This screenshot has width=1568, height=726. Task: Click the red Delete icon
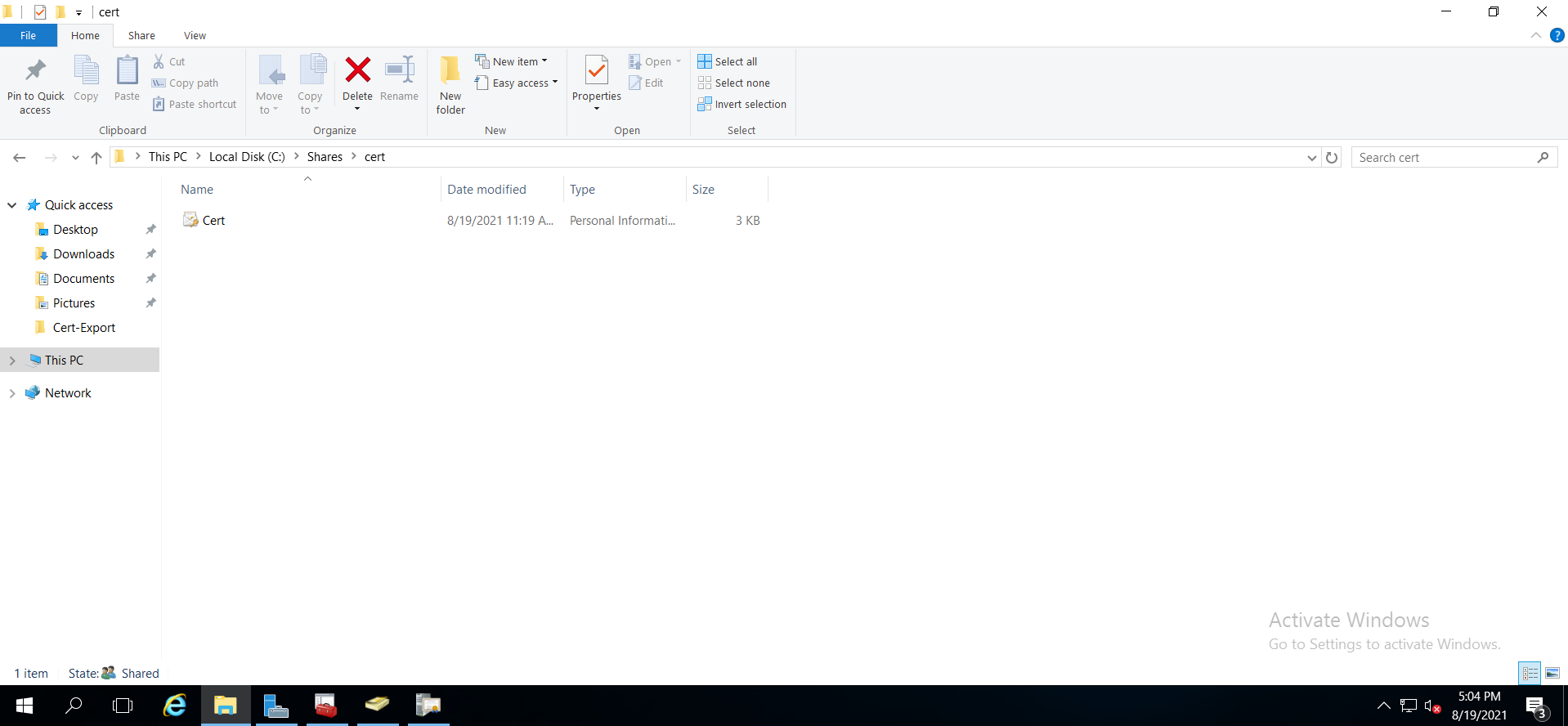[357, 70]
